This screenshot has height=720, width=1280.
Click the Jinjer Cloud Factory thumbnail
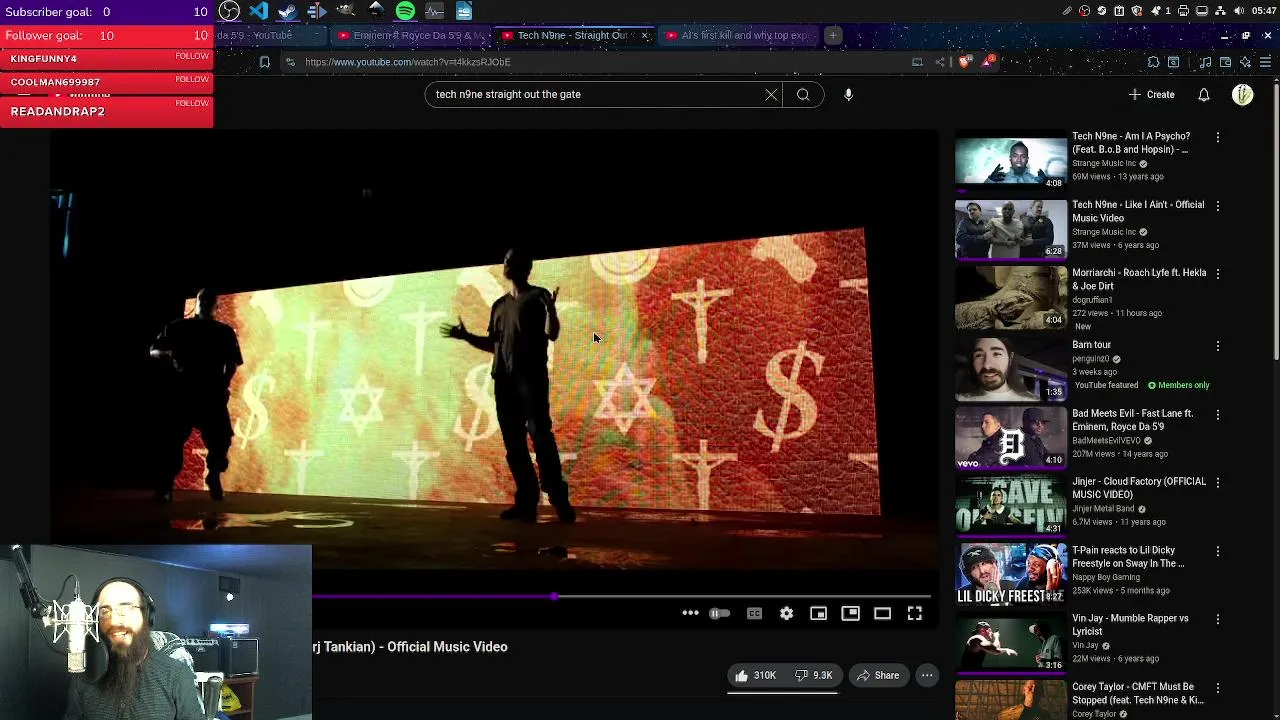(x=1011, y=505)
